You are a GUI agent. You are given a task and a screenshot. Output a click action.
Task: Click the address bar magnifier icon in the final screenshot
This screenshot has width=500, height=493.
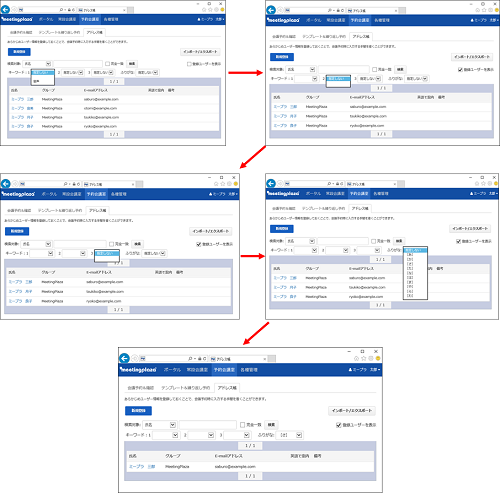click(190, 359)
